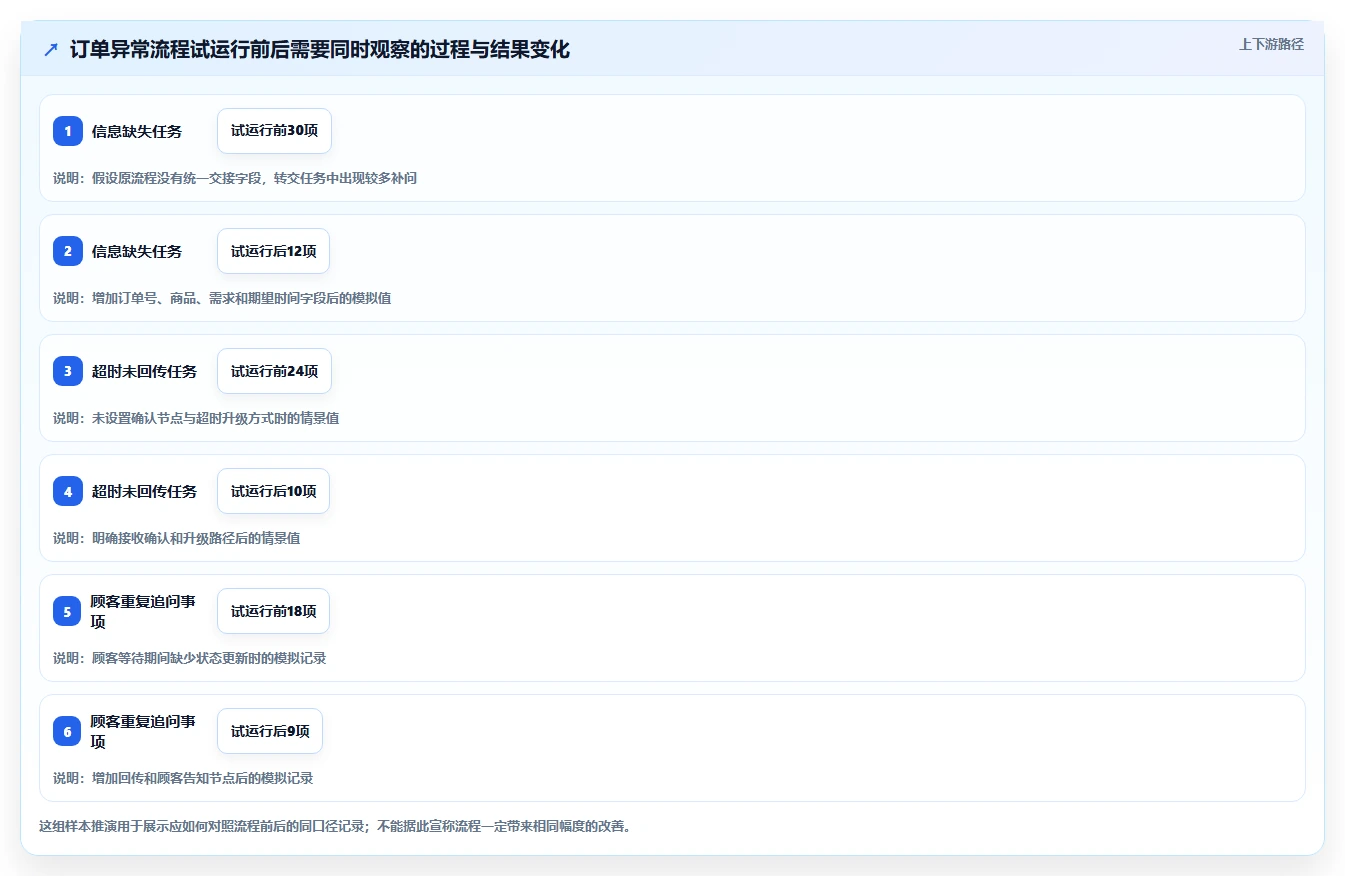The width and height of the screenshot is (1345, 876).
Task: Click the footer disclaimer beginning 这组样本推演
Action: pyautogui.click(x=335, y=826)
